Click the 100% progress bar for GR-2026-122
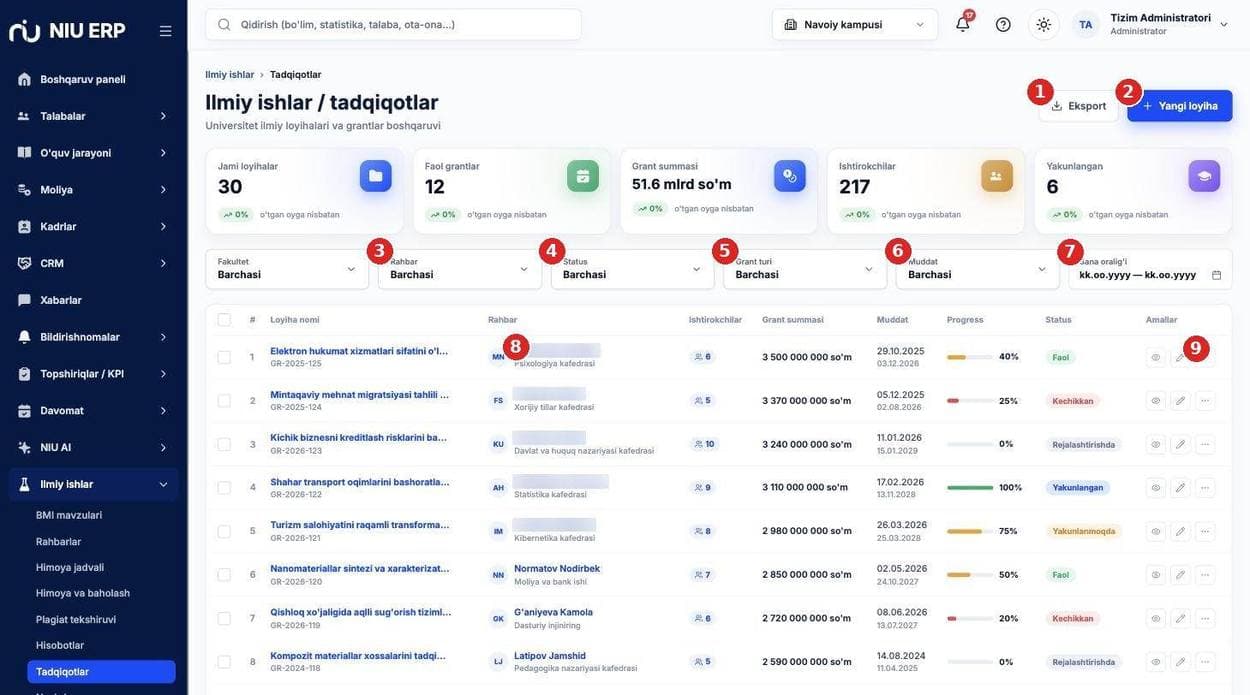Screen dimensions: 1250x695 [x=970, y=488]
